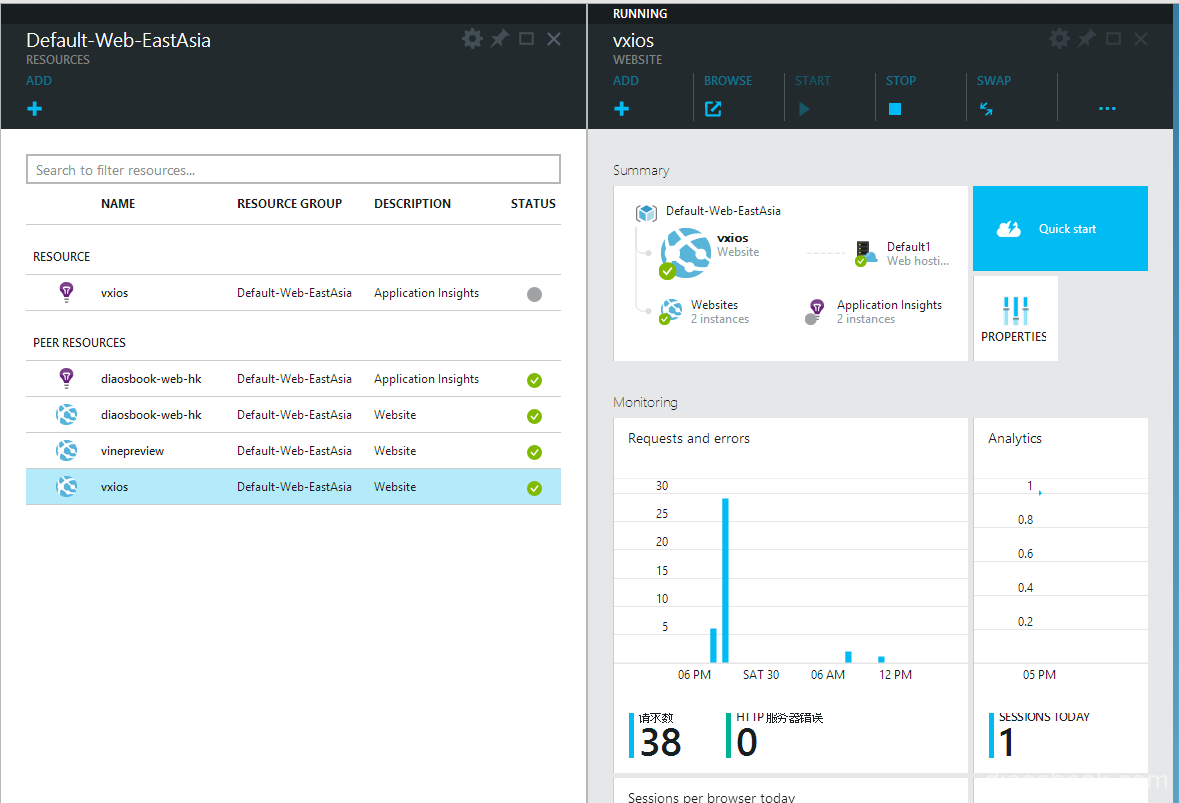Open Websites 2 instances in Summary
The height and width of the screenshot is (803, 1179).
[705, 311]
